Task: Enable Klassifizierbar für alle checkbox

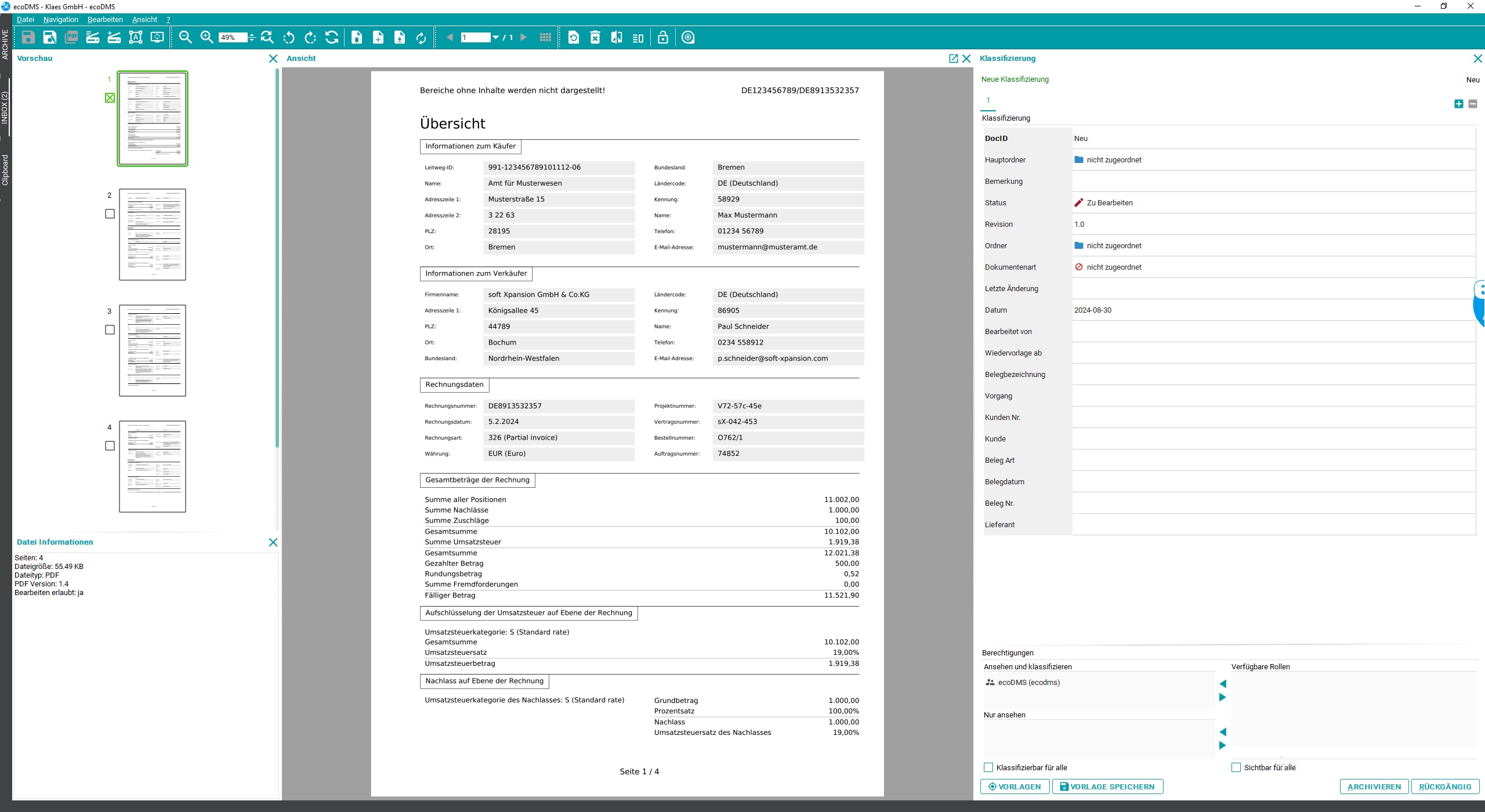Action: pos(988,767)
